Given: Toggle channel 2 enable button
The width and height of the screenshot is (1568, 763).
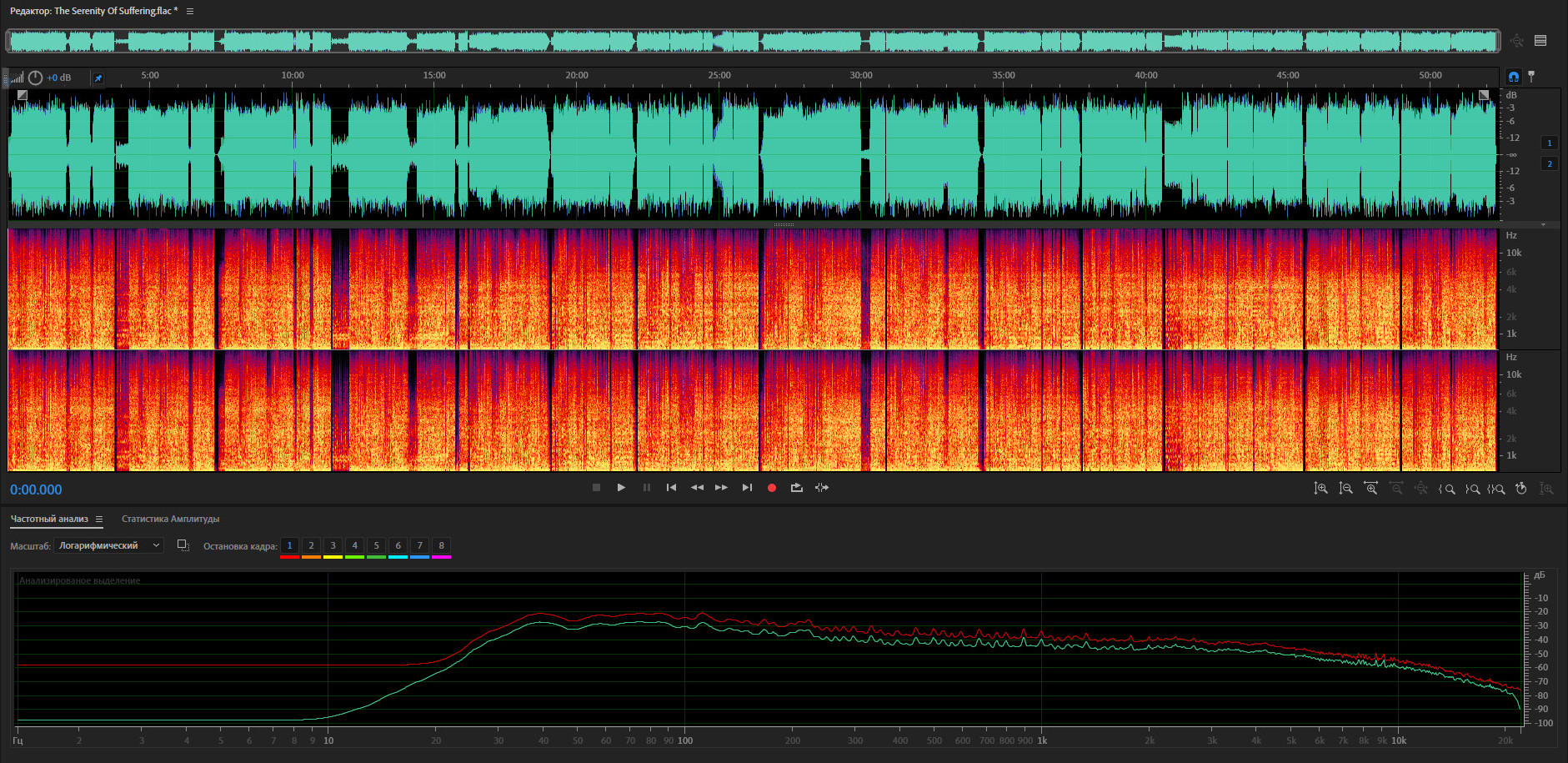Looking at the screenshot, I should [x=1550, y=163].
